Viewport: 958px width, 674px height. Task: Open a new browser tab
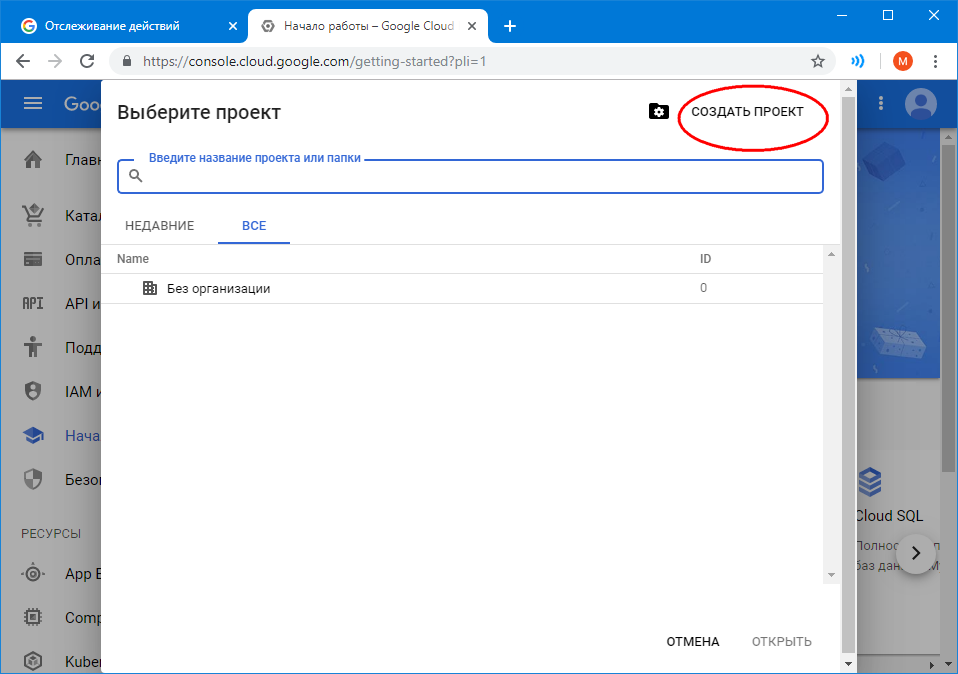point(510,26)
